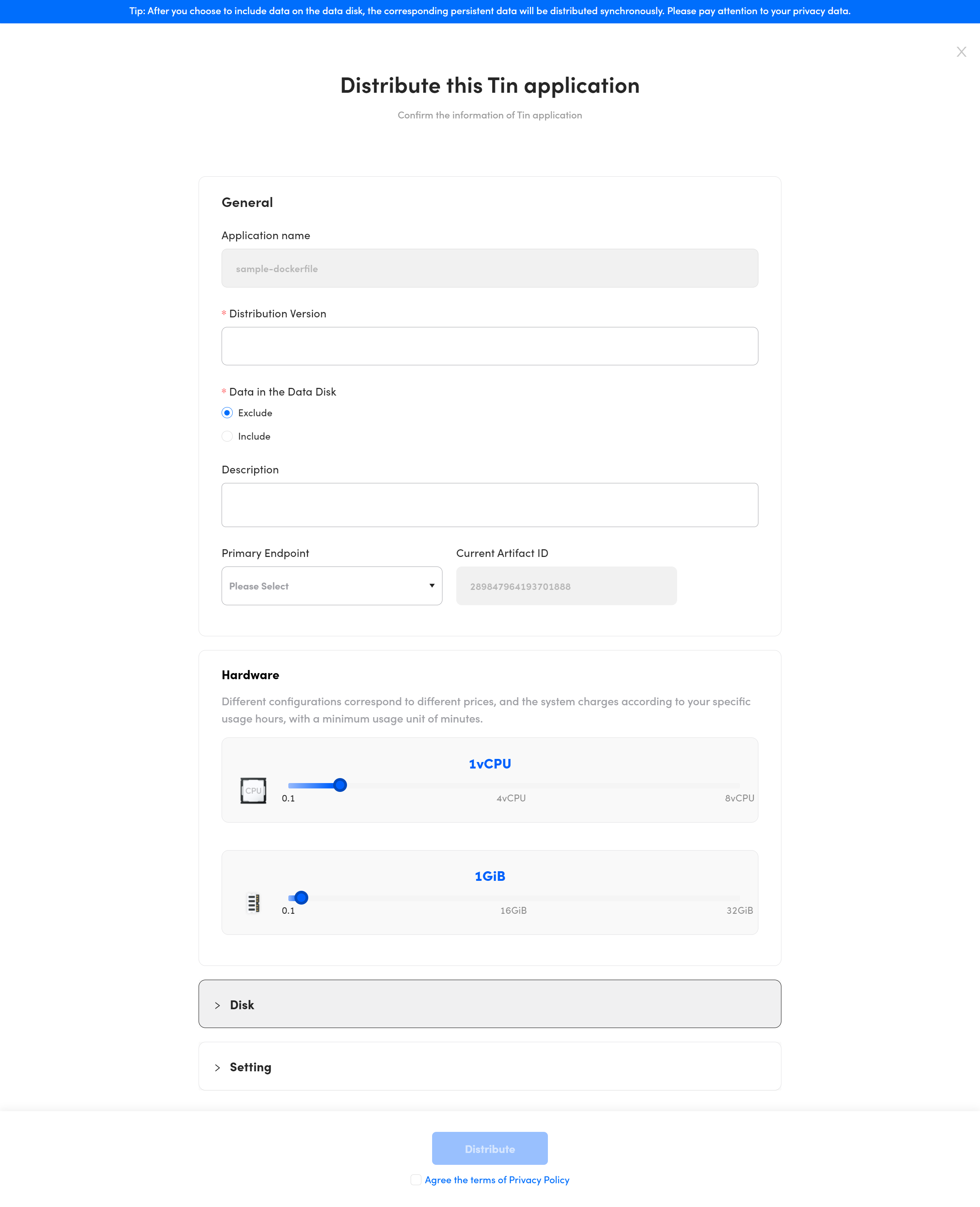This screenshot has height=1207, width=980.
Task: Click the vCPU slider handle
Action: pos(340,785)
